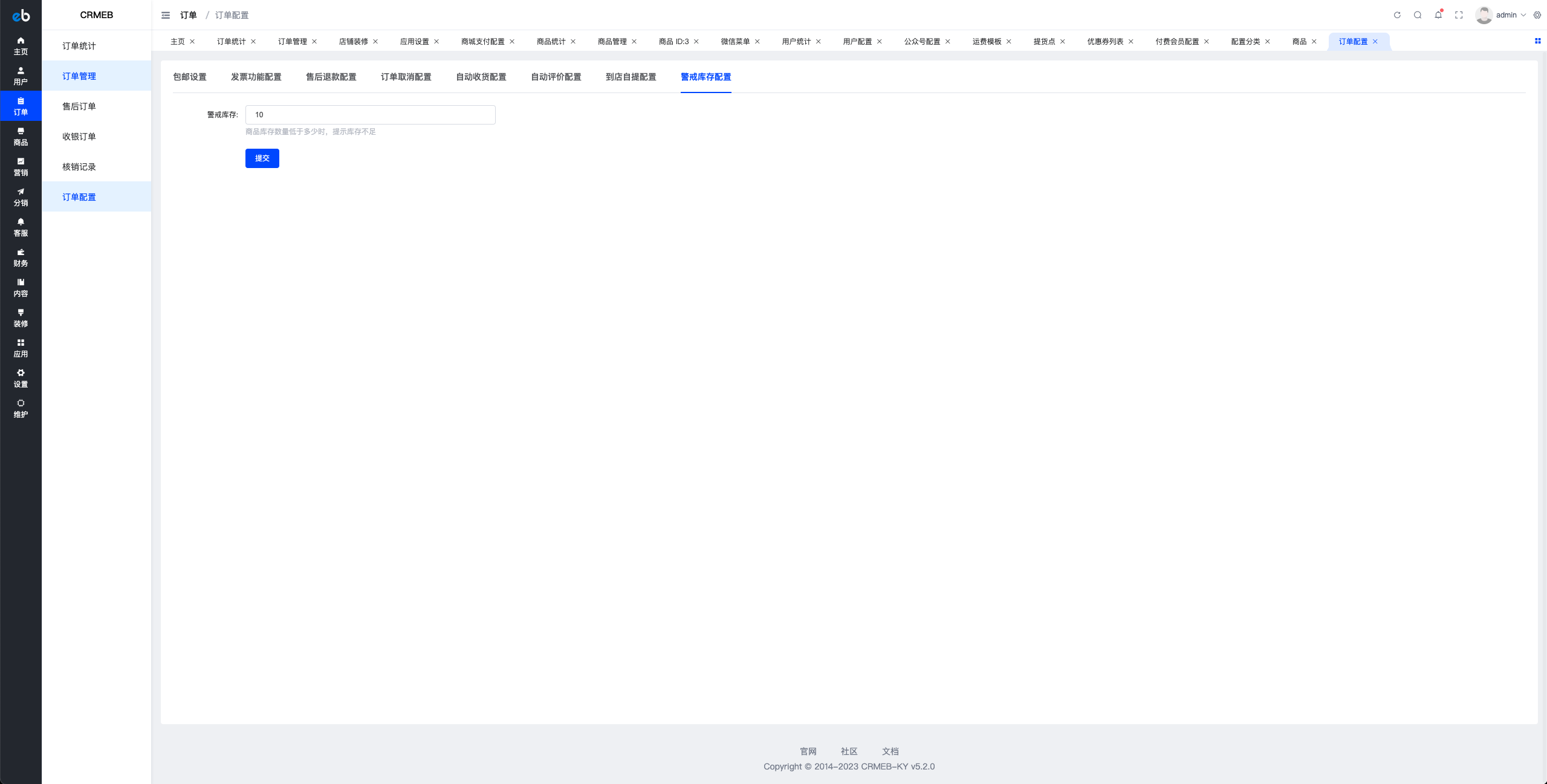The height and width of the screenshot is (784, 1547).
Task: Click the refresh icon in top header
Action: [x=1397, y=15]
